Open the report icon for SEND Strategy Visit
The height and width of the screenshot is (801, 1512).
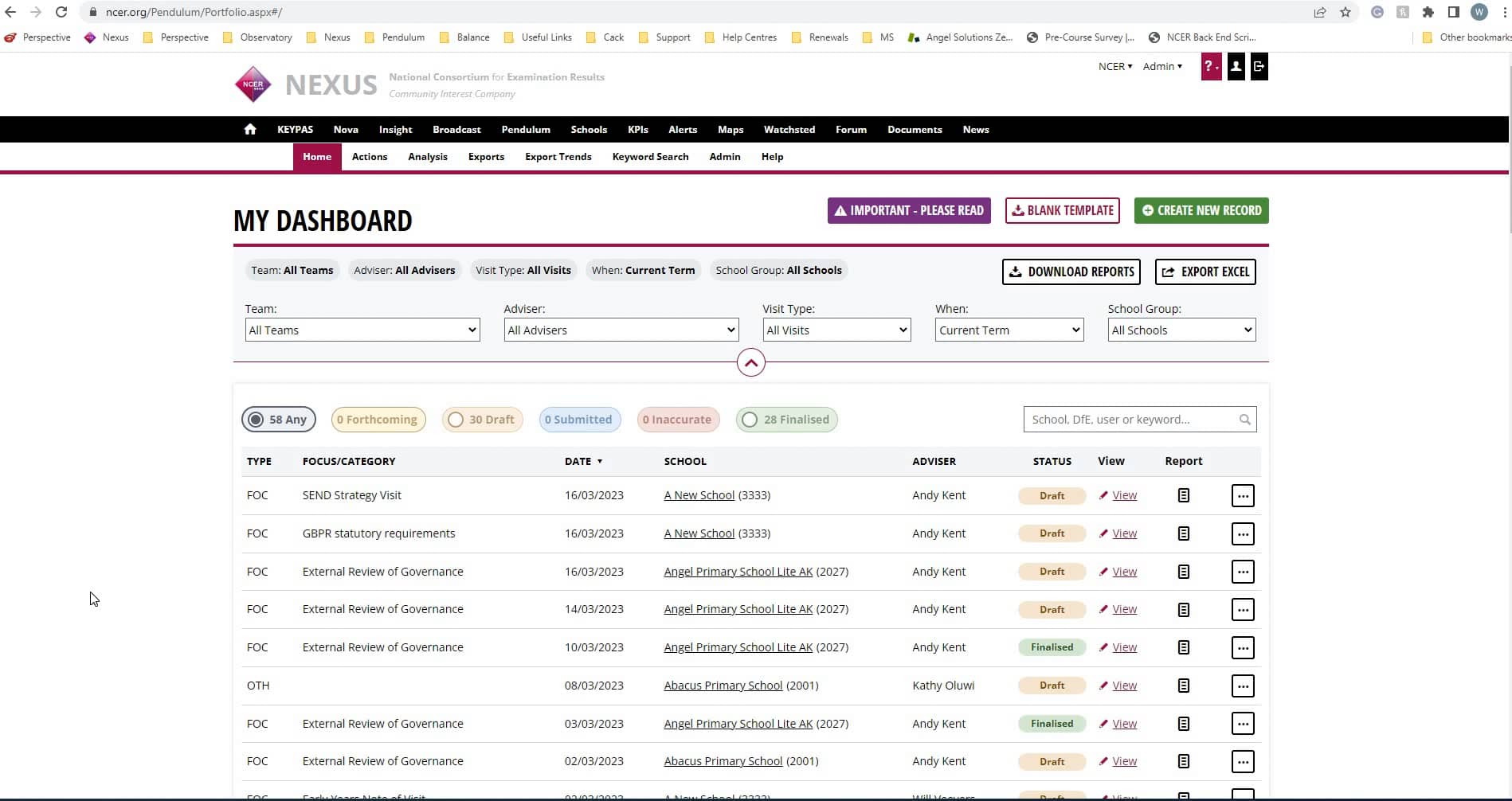pos(1183,495)
